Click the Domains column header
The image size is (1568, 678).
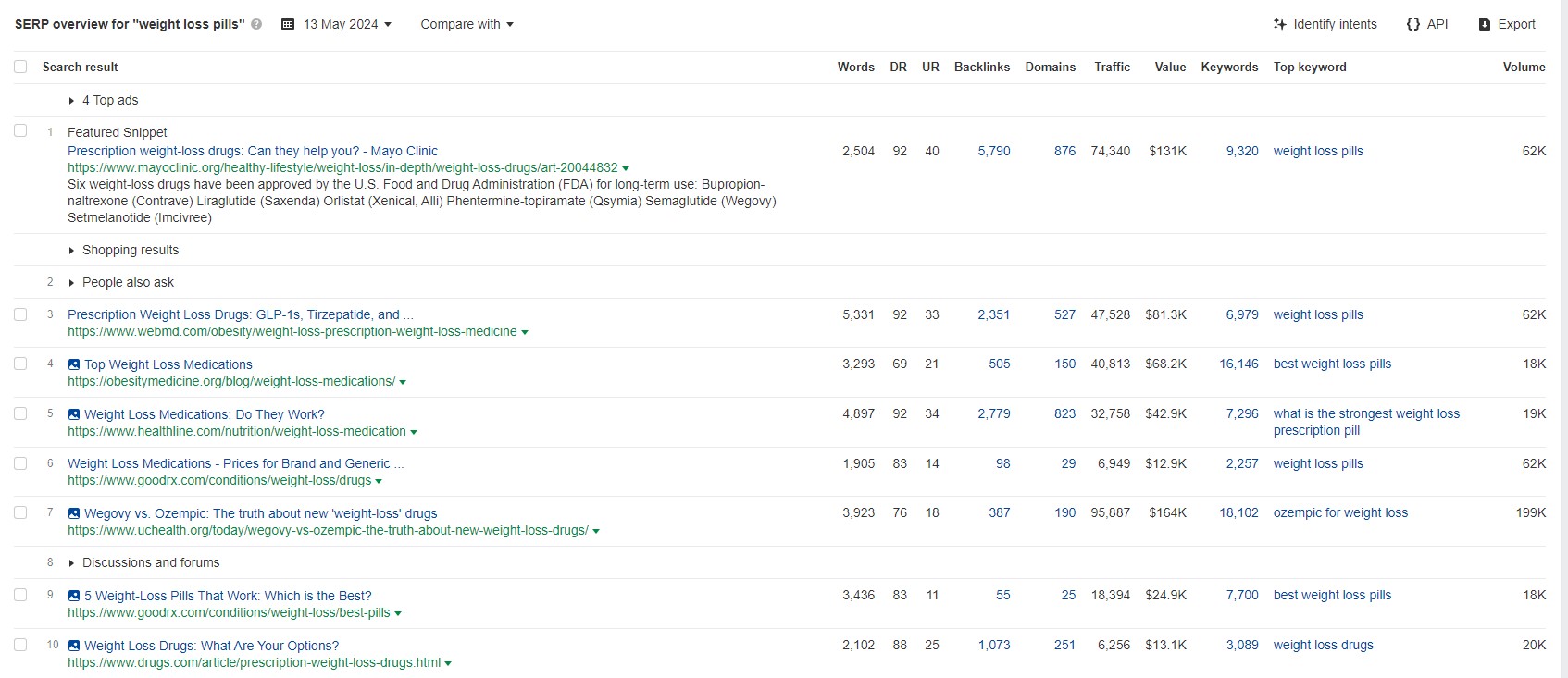click(x=1051, y=67)
